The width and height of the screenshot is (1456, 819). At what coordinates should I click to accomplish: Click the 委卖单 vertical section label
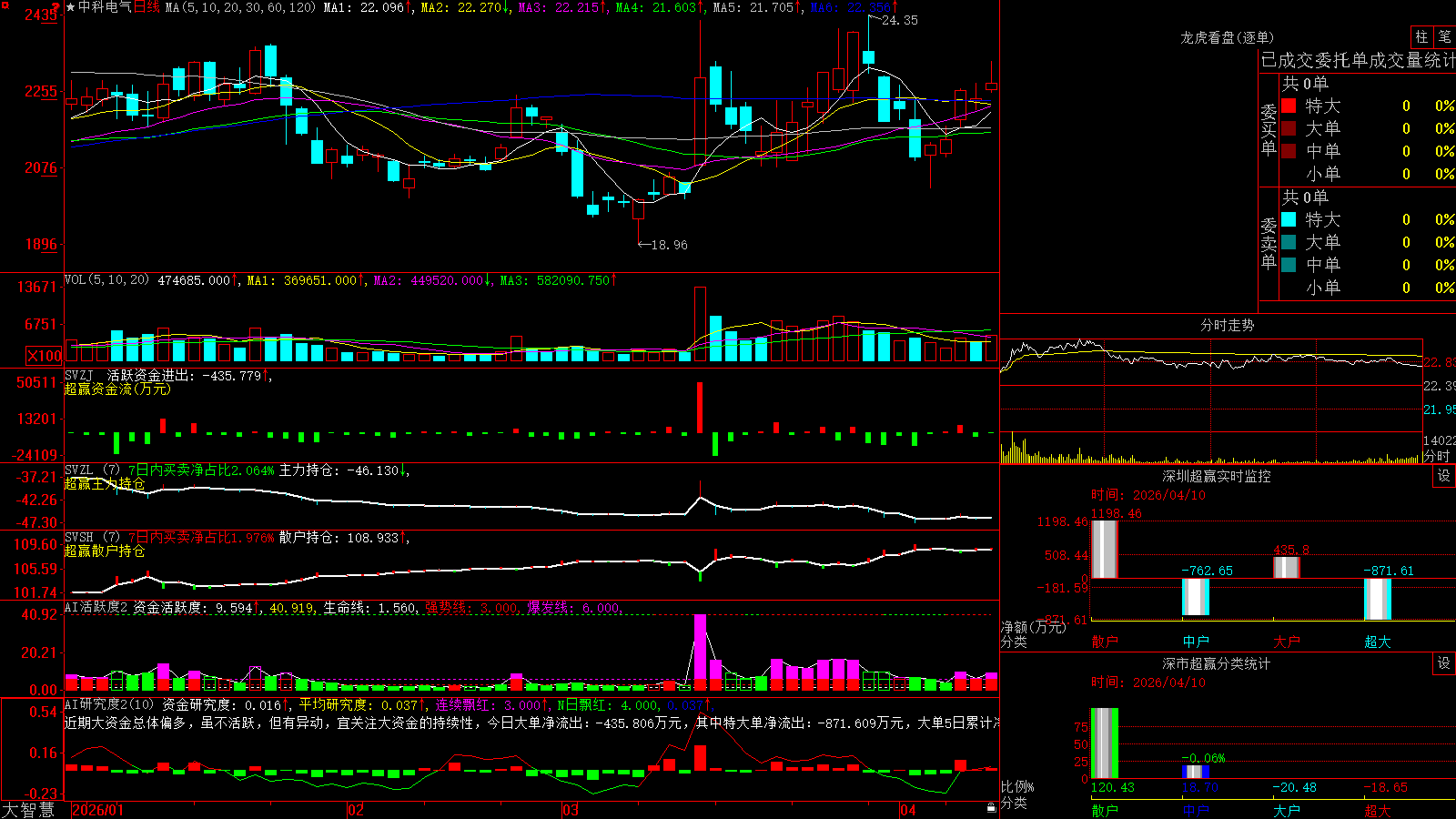(x=1269, y=243)
